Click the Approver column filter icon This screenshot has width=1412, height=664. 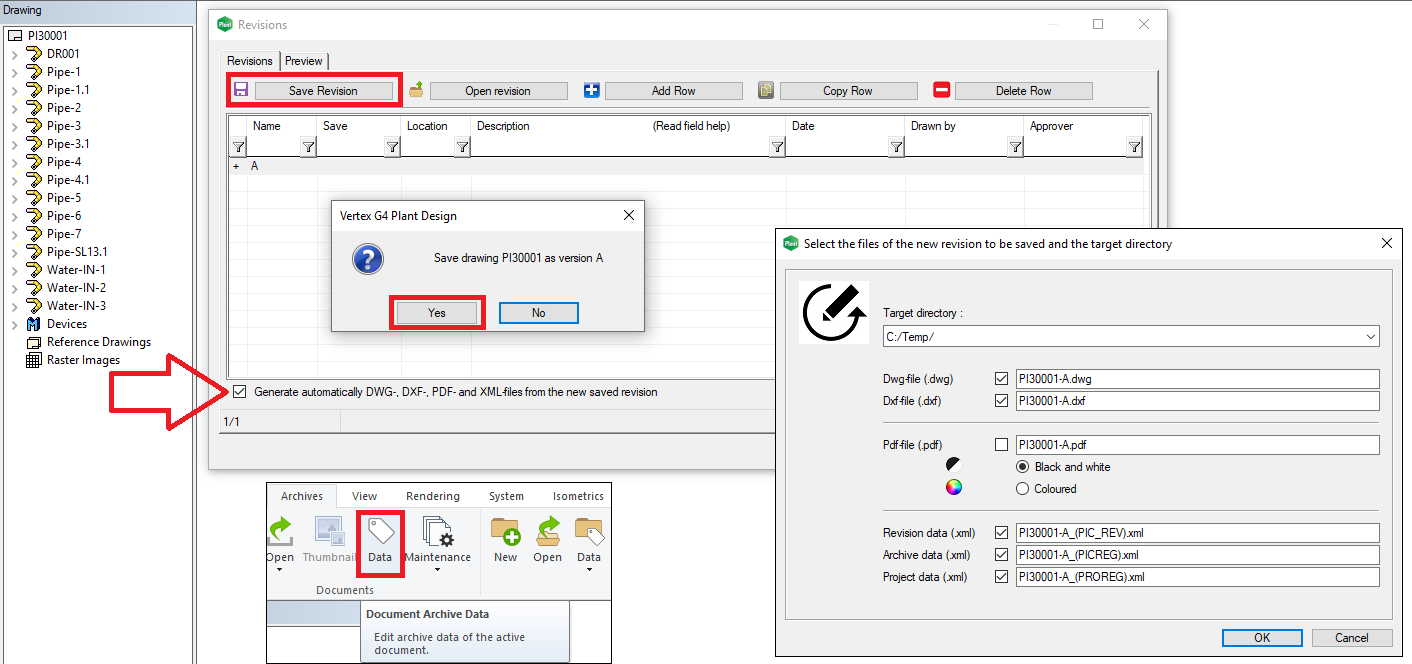(1134, 147)
